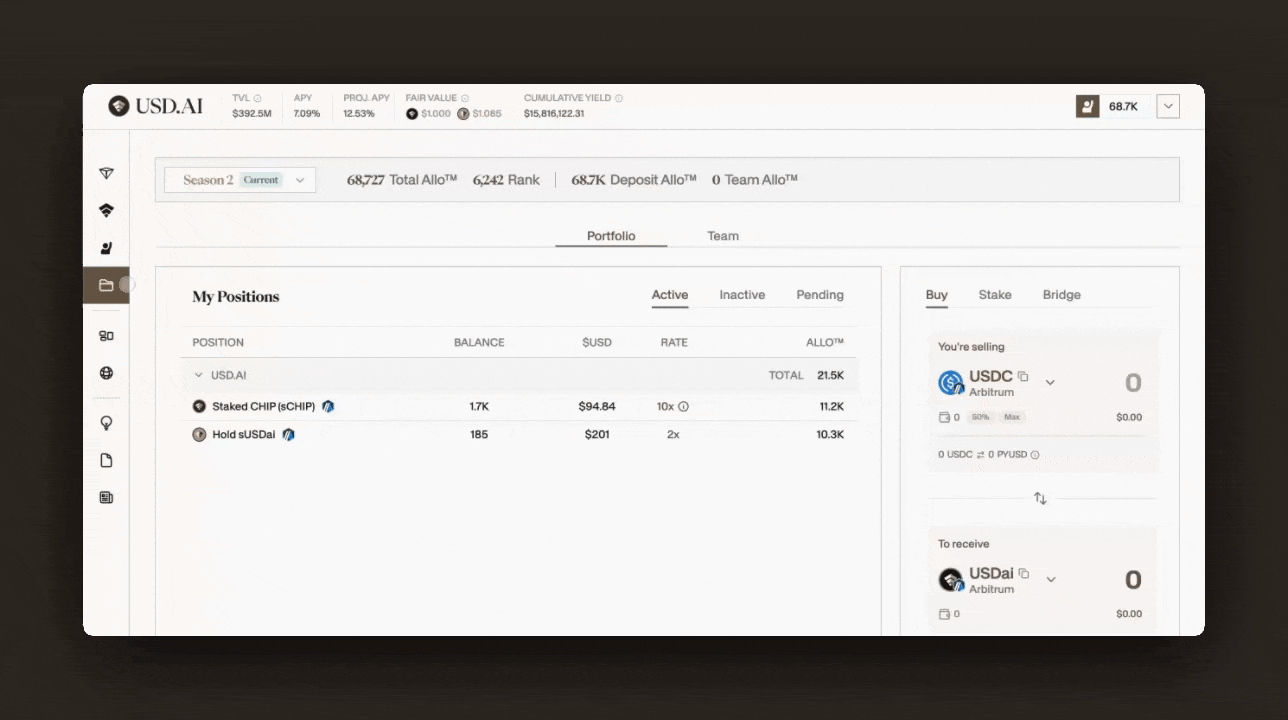The width and height of the screenshot is (1288, 720).
Task: Click the Cumulative Yield info icon
Action: point(619,98)
